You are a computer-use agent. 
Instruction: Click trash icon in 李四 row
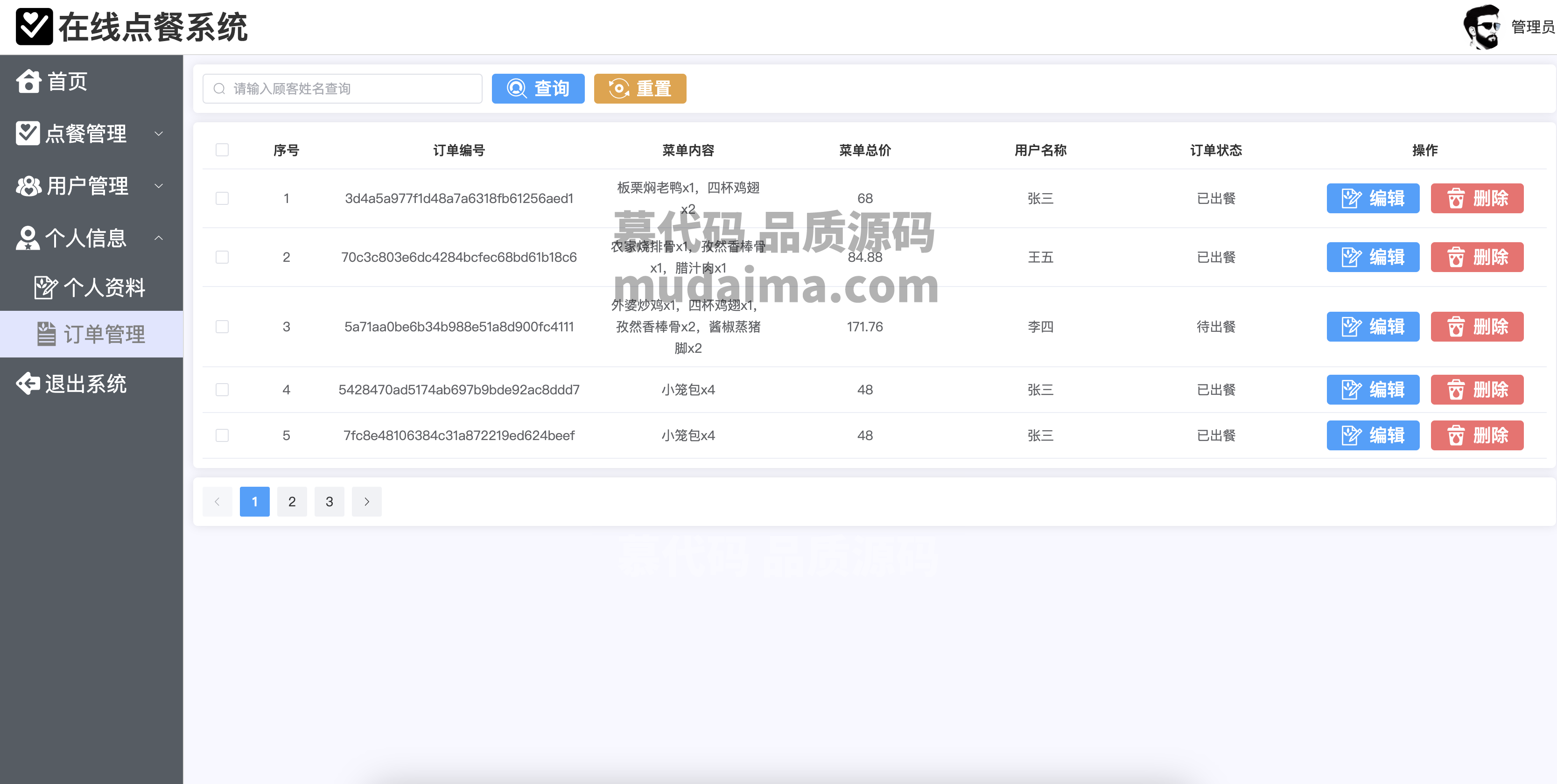click(x=1455, y=326)
